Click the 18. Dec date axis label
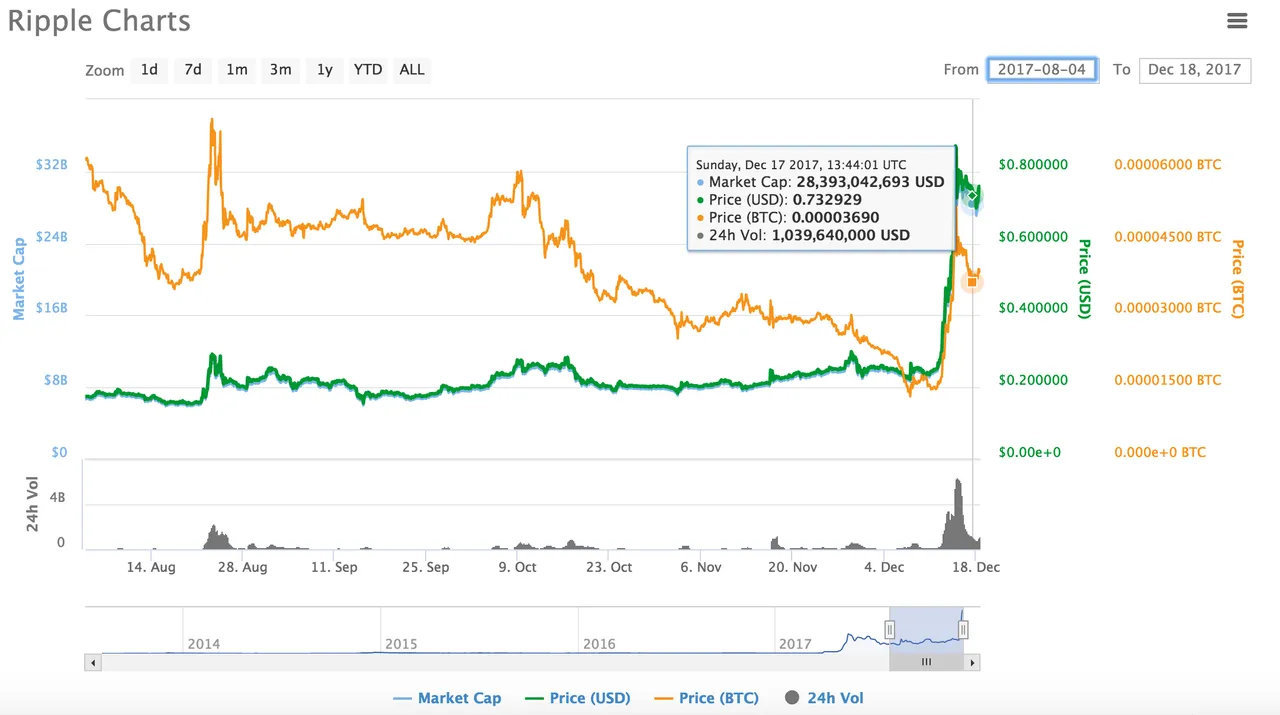1280x715 pixels. click(974, 567)
